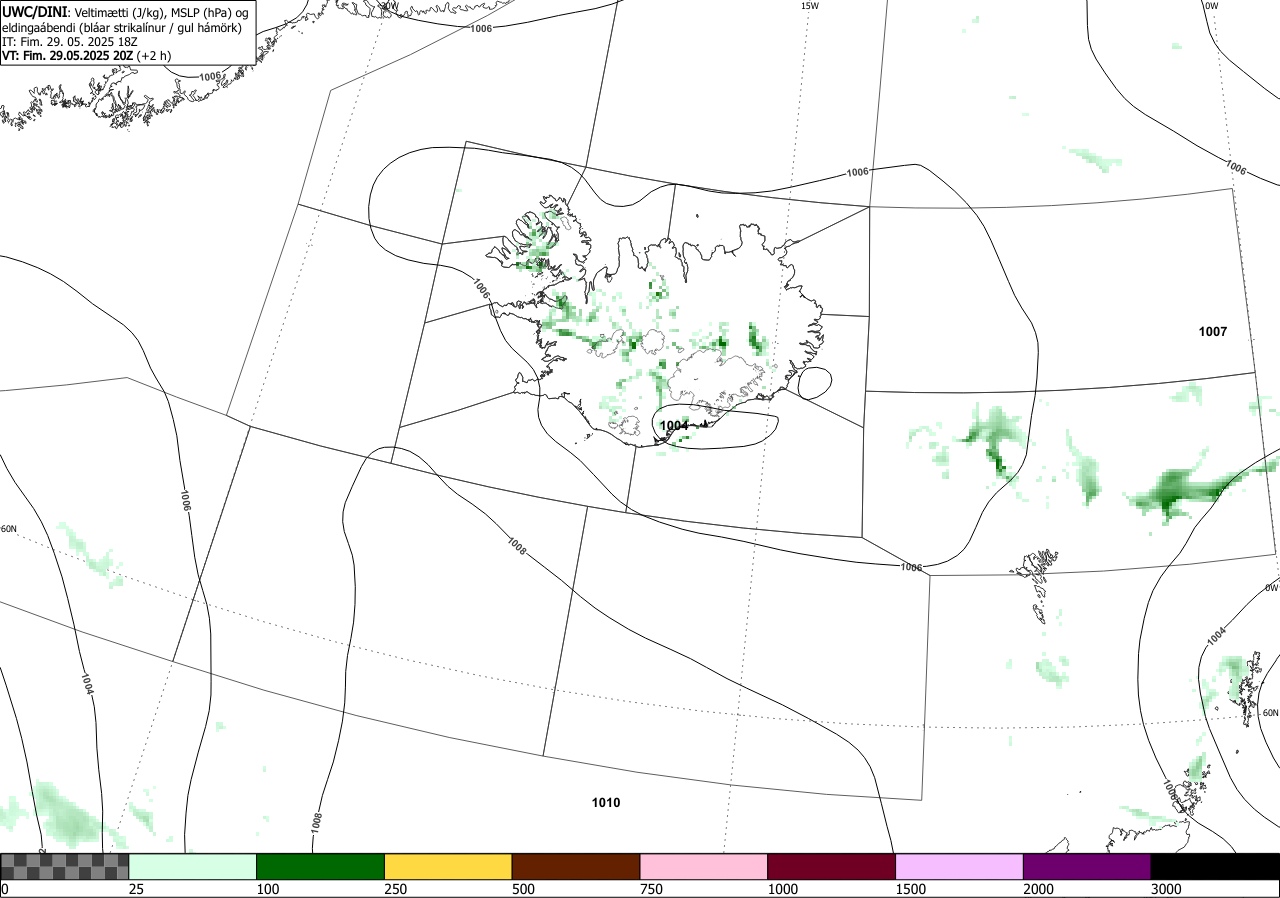Viewport: 1280px width, 898px height.
Task: Click the light lilac 1500–2000 legend swatch
Action: click(960, 866)
